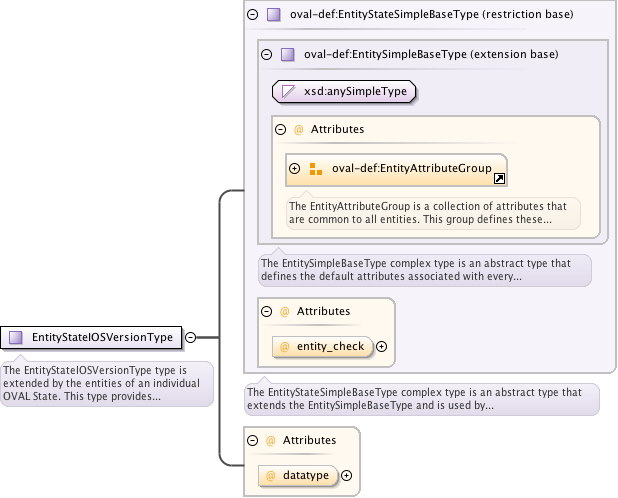Click the EntityStateIOSVersionType purple type icon
The width and height of the screenshot is (618, 498).
[x=16, y=338]
